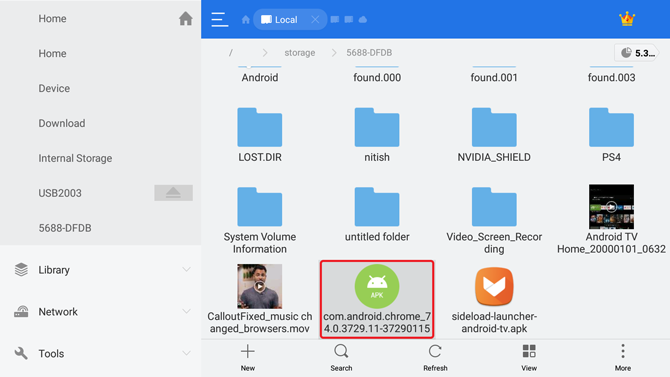Click 5688-DFDB in breadcrumb path
This screenshot has height=377, width=670.
coord(369,53)
